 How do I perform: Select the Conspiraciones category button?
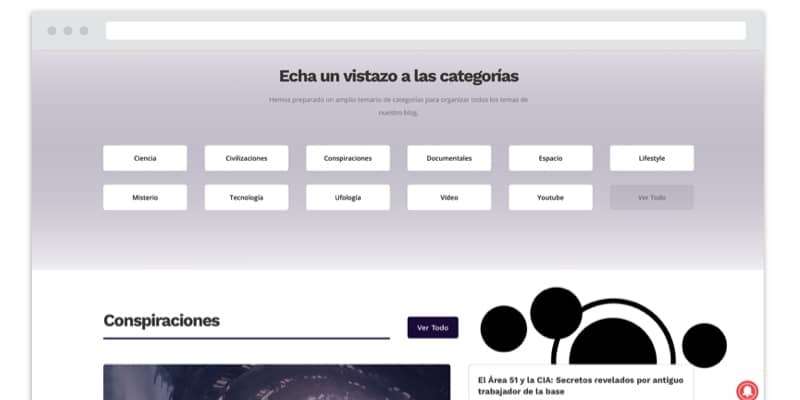pyautogui.click(x=348, y=158)
